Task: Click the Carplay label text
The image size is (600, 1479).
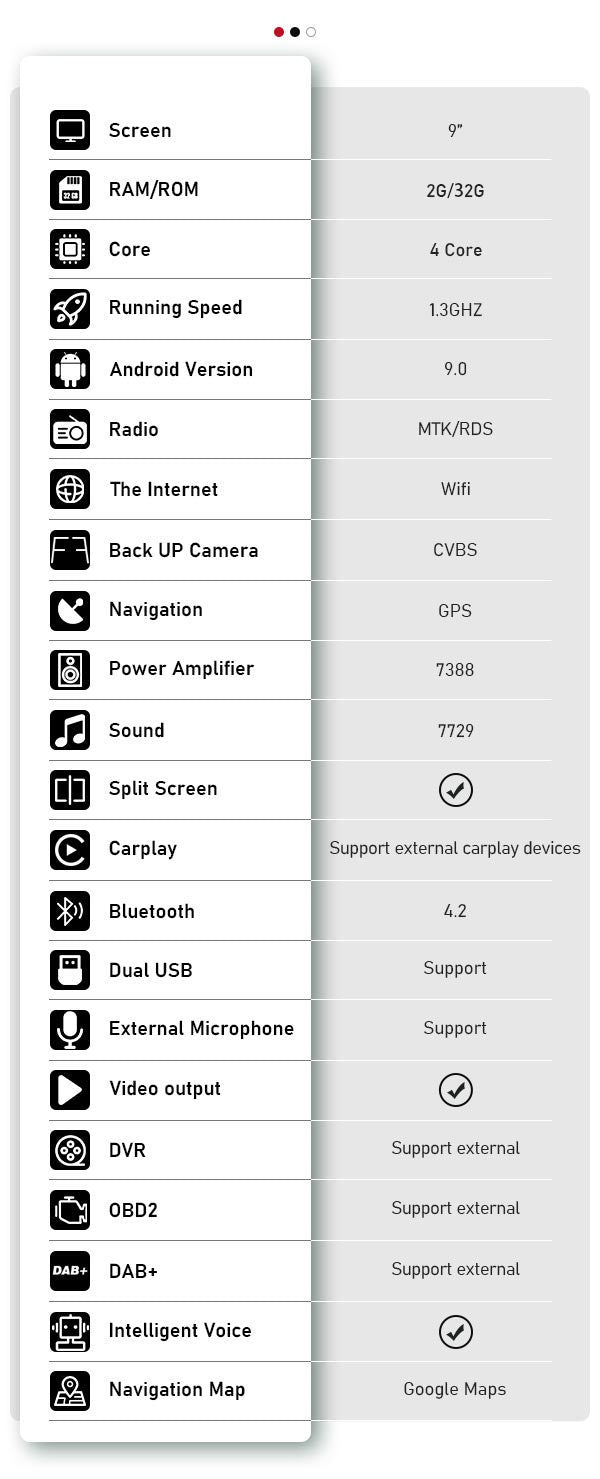Action: coord(143,849)
